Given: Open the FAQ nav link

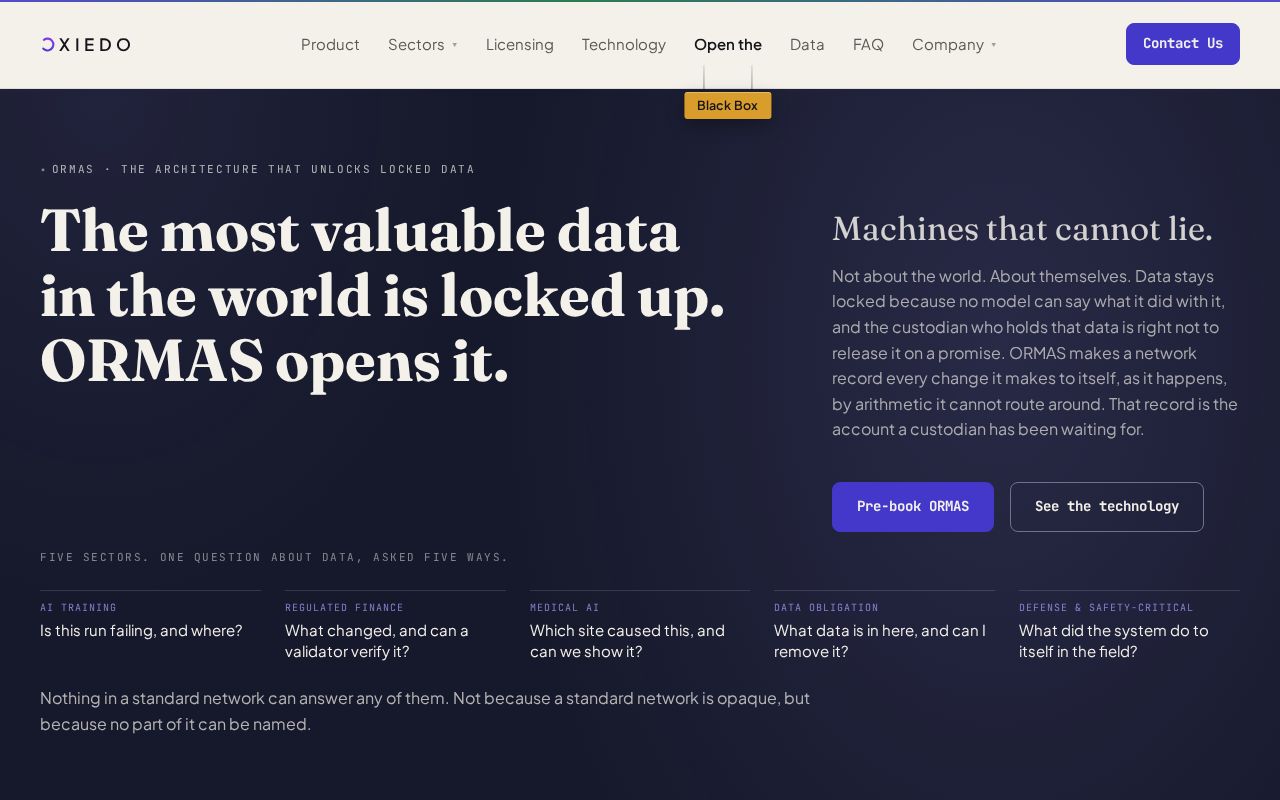Looking at the screenshot, I should point(868,44).
